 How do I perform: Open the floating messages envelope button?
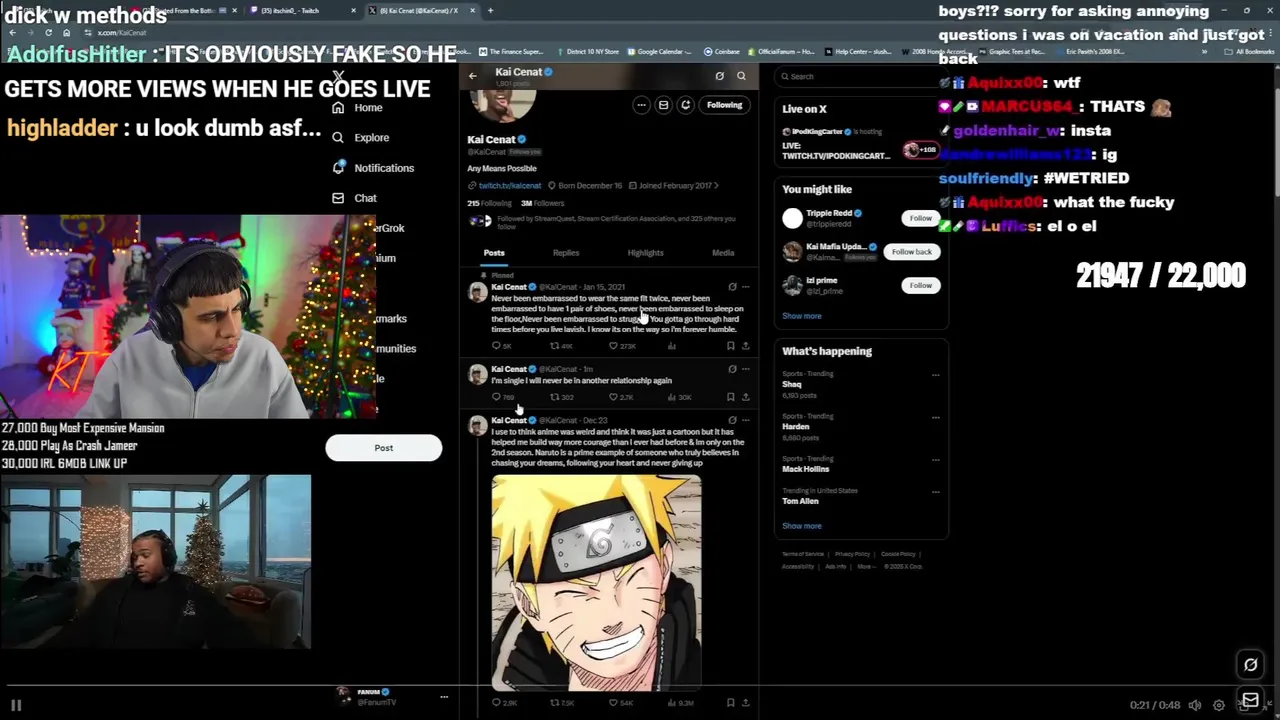[x=1250, y=700]
